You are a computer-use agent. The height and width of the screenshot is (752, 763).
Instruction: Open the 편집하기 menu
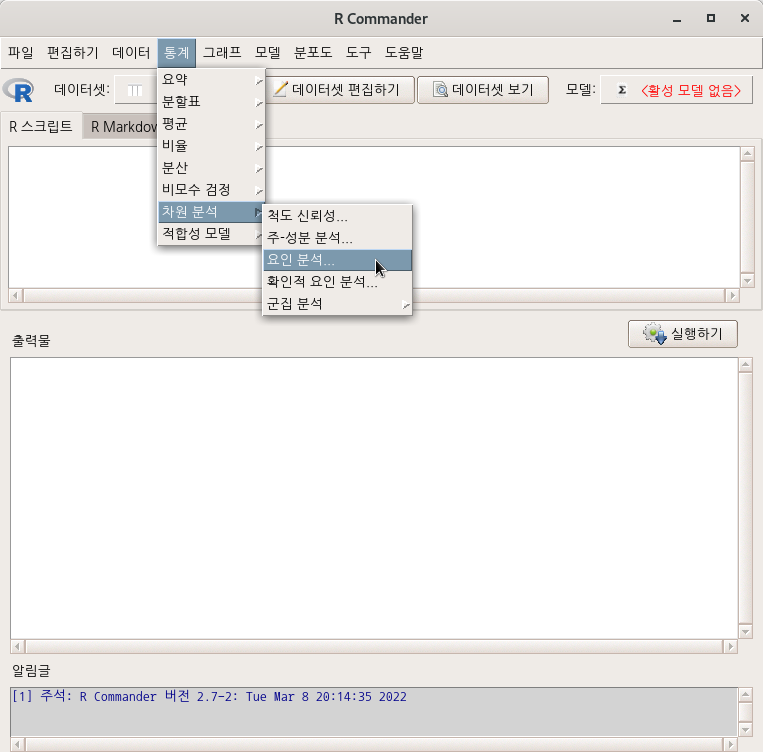[x=73, y=53]
